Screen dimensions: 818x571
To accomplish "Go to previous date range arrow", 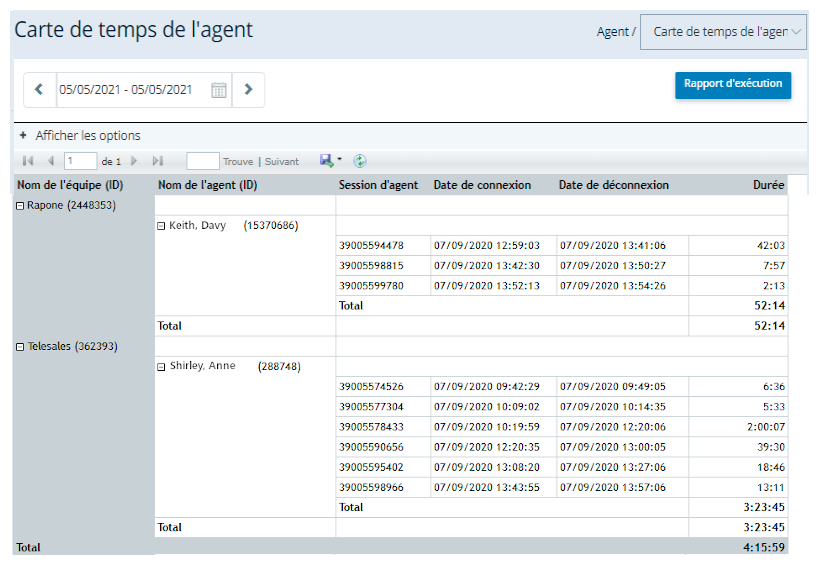I will (39, 90).
